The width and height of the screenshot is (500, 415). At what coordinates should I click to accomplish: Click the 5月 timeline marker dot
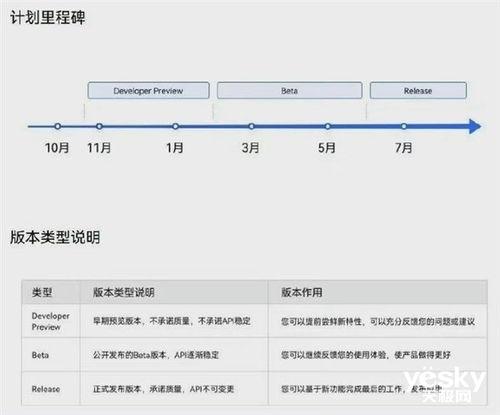coord(328,126)
